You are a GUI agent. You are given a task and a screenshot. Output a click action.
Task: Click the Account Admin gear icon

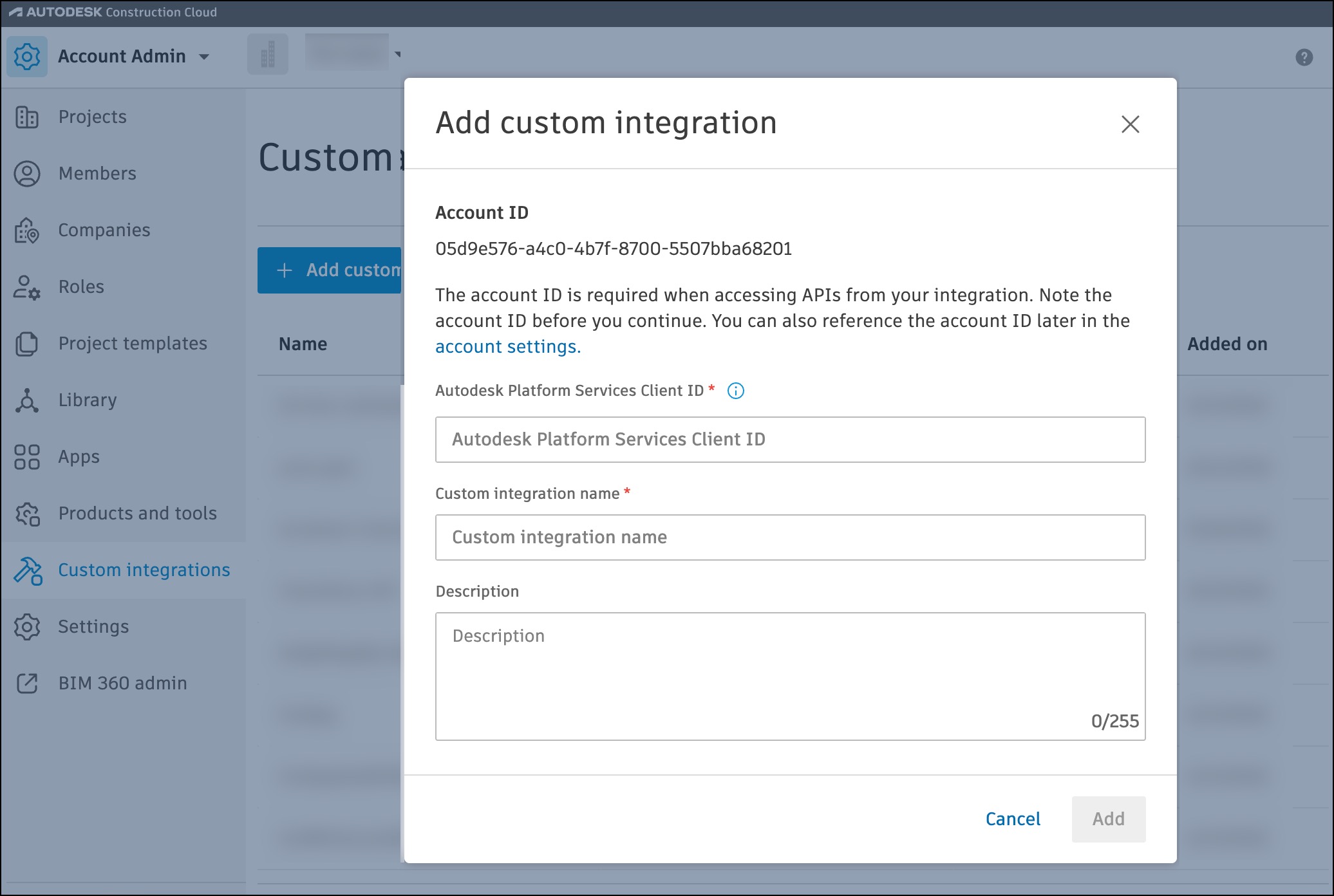tap(27, 57)
